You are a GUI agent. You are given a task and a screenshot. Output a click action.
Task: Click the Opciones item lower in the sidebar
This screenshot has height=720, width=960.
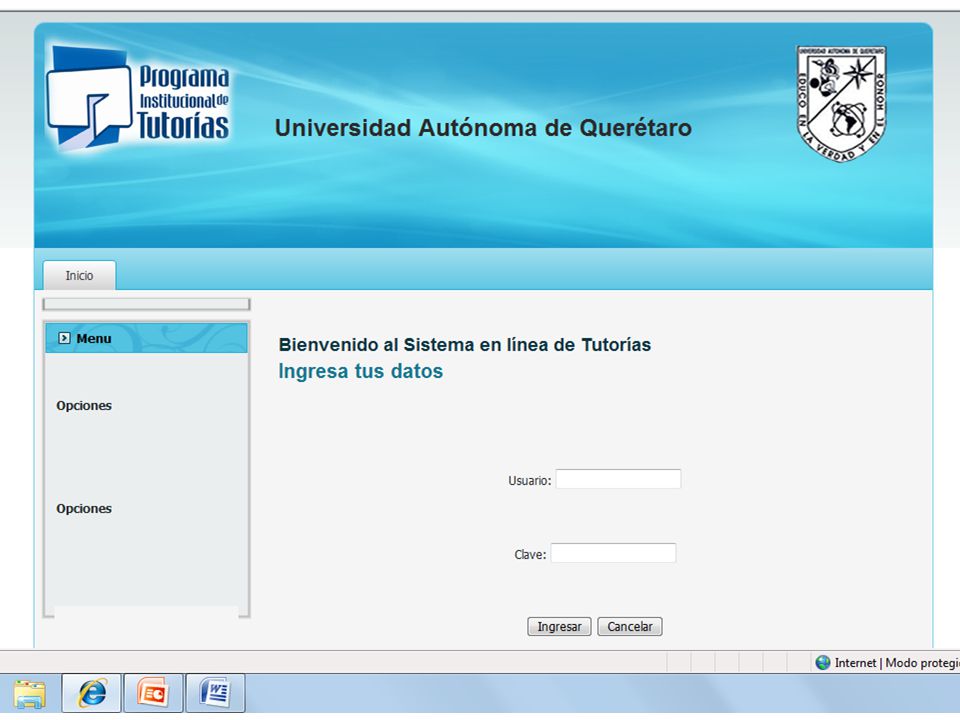[x=84, y=508]
